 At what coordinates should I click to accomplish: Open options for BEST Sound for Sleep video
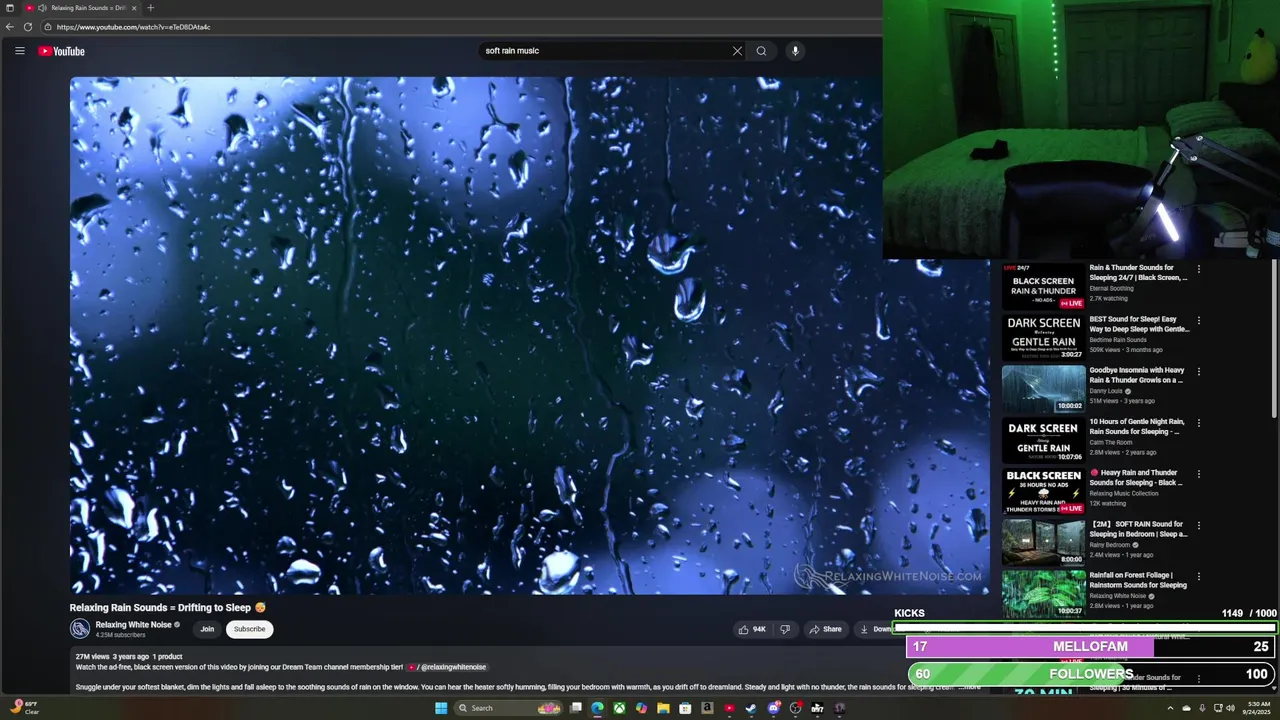pos(1199,320)
